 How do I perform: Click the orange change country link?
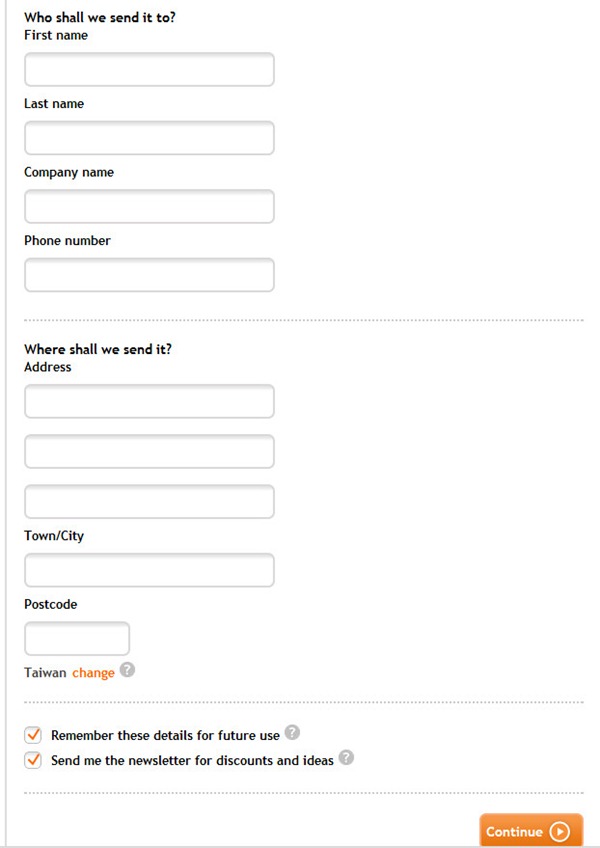[x=93, y=673]
